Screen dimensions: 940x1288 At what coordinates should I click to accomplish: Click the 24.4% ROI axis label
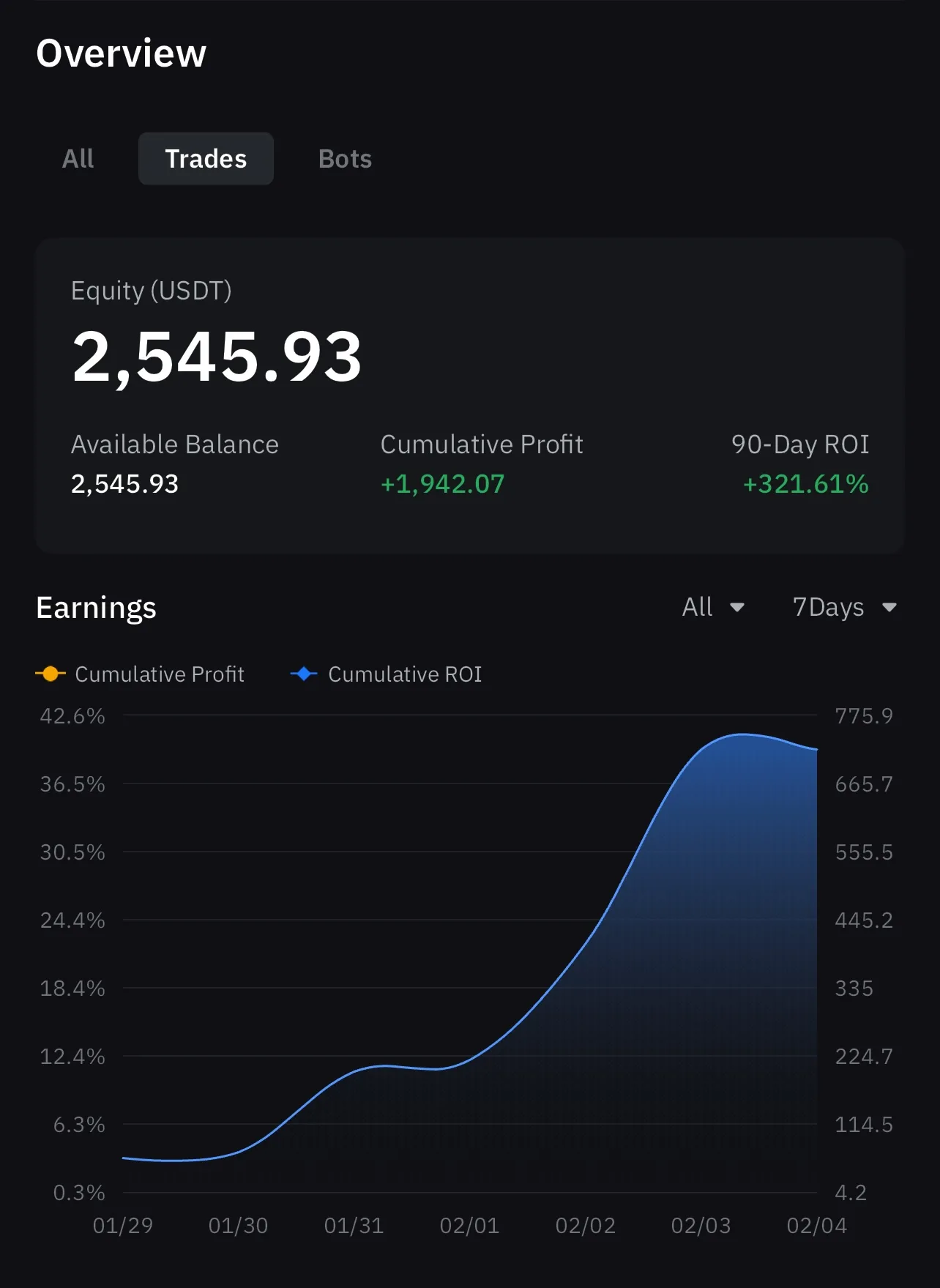coord(72,920)
